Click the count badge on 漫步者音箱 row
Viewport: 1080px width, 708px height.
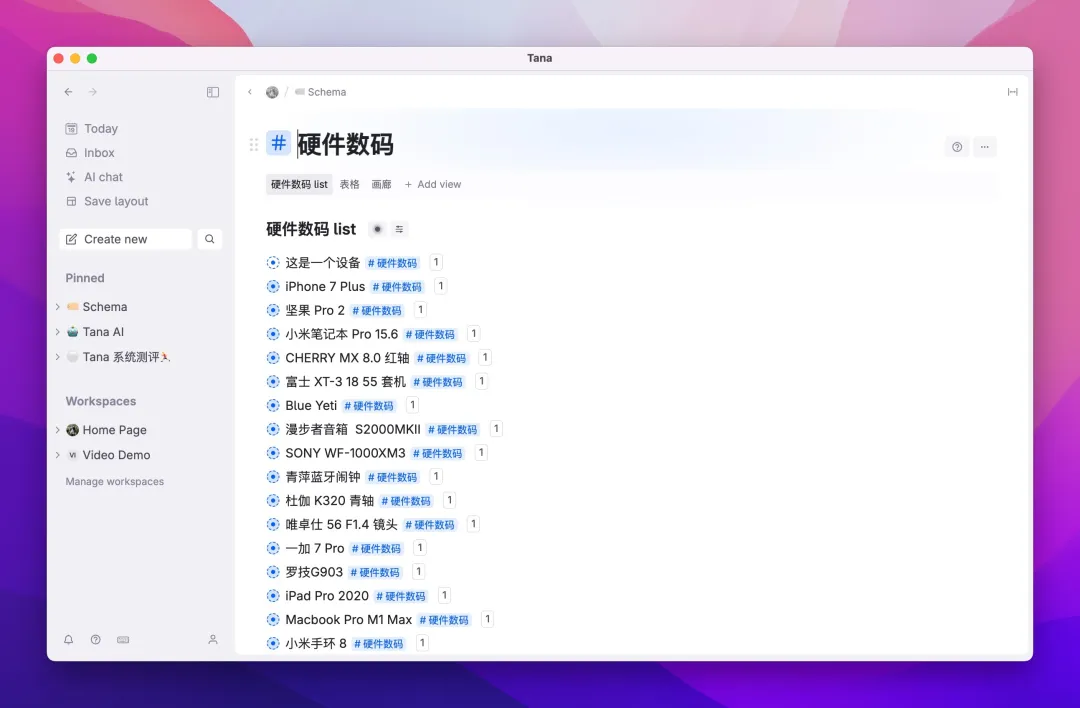[496, 429]
